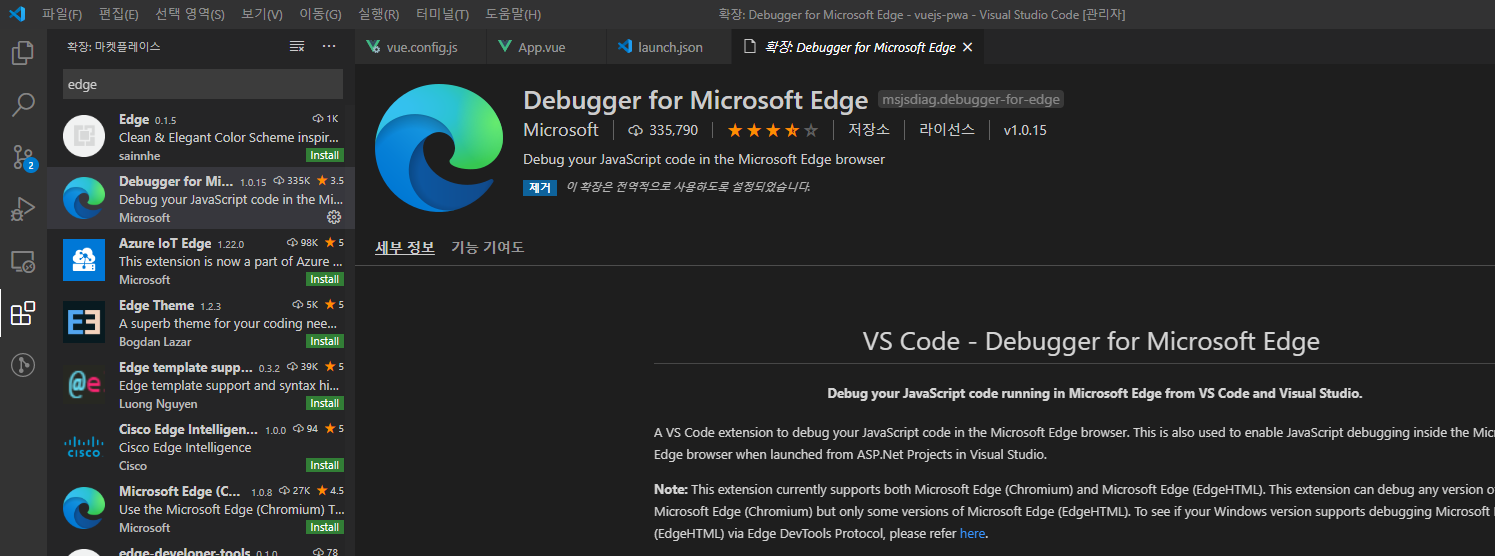Open Source Control view with badge
Viewport: 1495px width, 556px height.
[22, 157]
